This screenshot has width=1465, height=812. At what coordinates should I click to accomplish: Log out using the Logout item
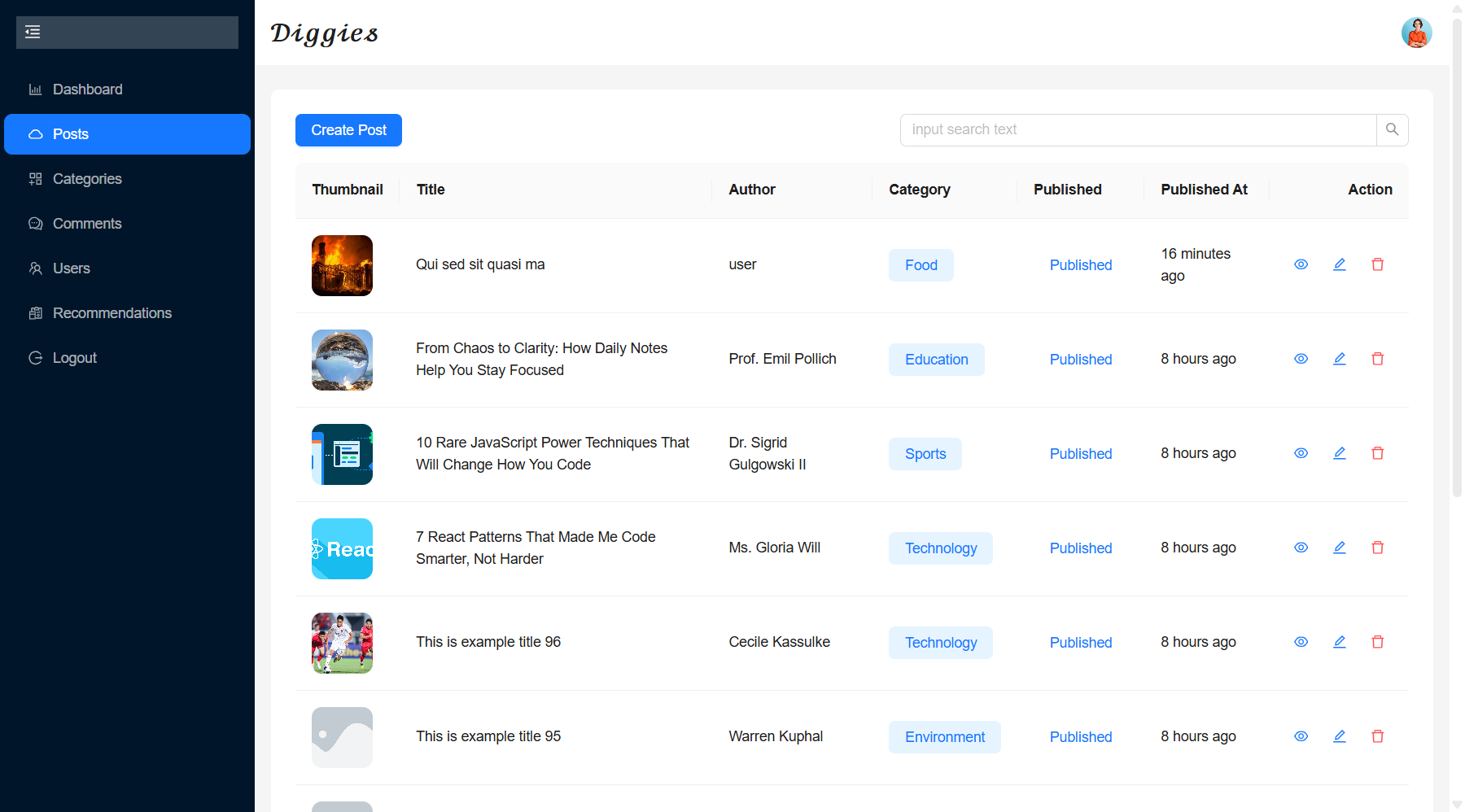[74, 358]
